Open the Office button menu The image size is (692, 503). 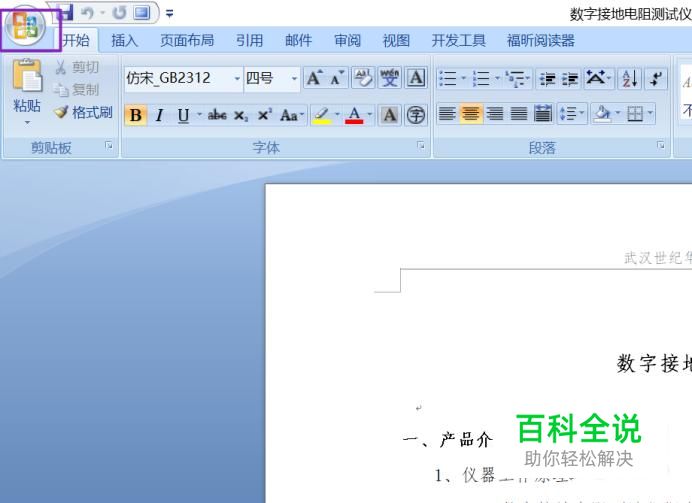click(25, 26)
